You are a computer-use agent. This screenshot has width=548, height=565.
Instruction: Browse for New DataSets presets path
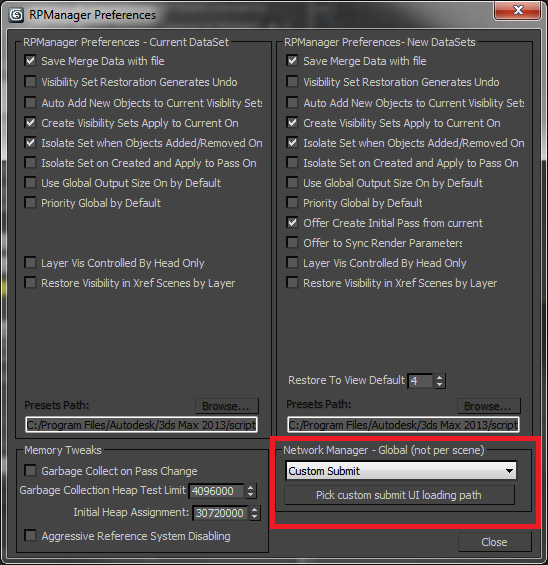coord(489,406)
